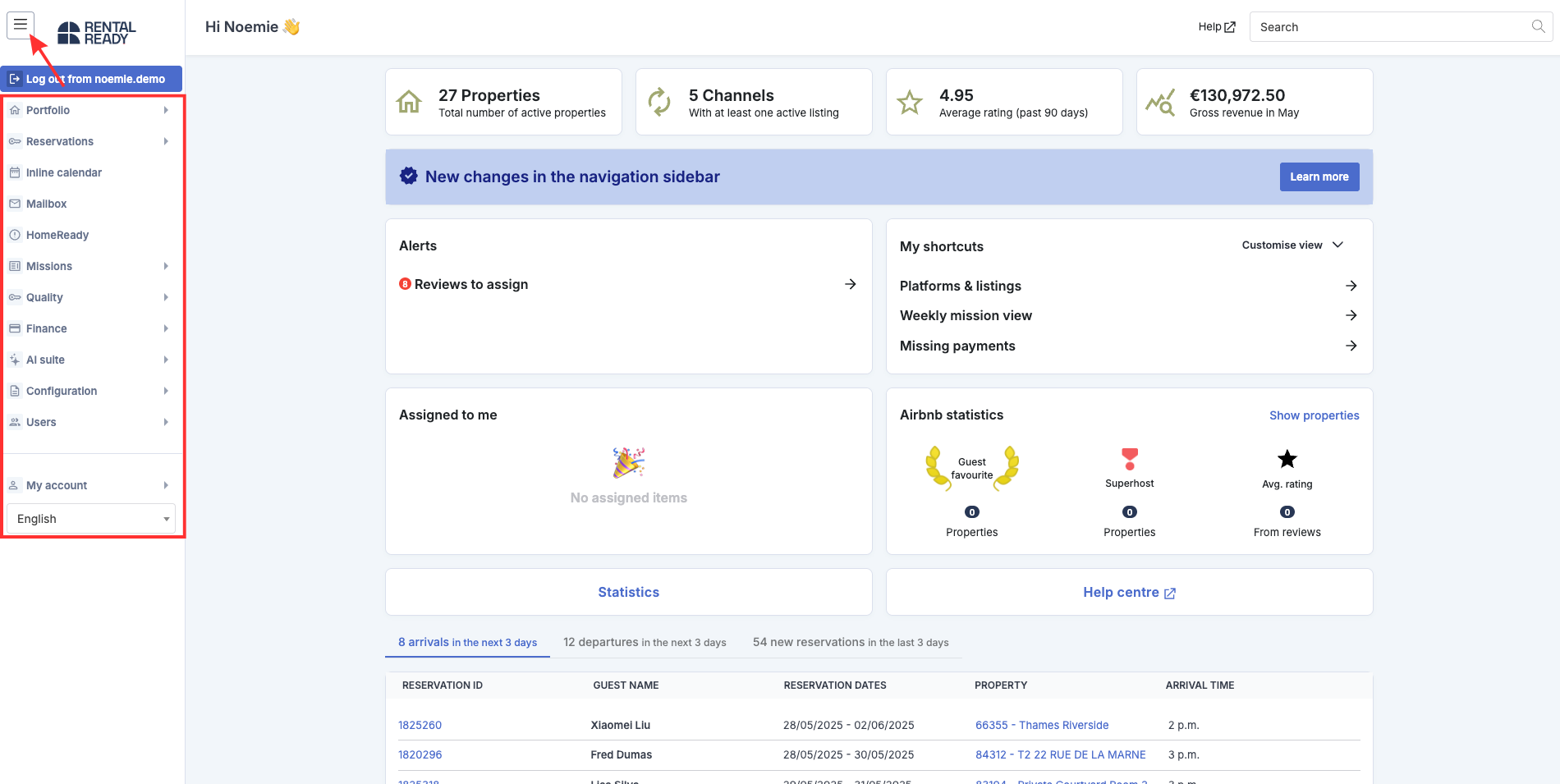The width and height of the screenshot is (1560, 784).
Task: Click the Portfolio house icon in sidebar
Action: [x=15, y=110]
